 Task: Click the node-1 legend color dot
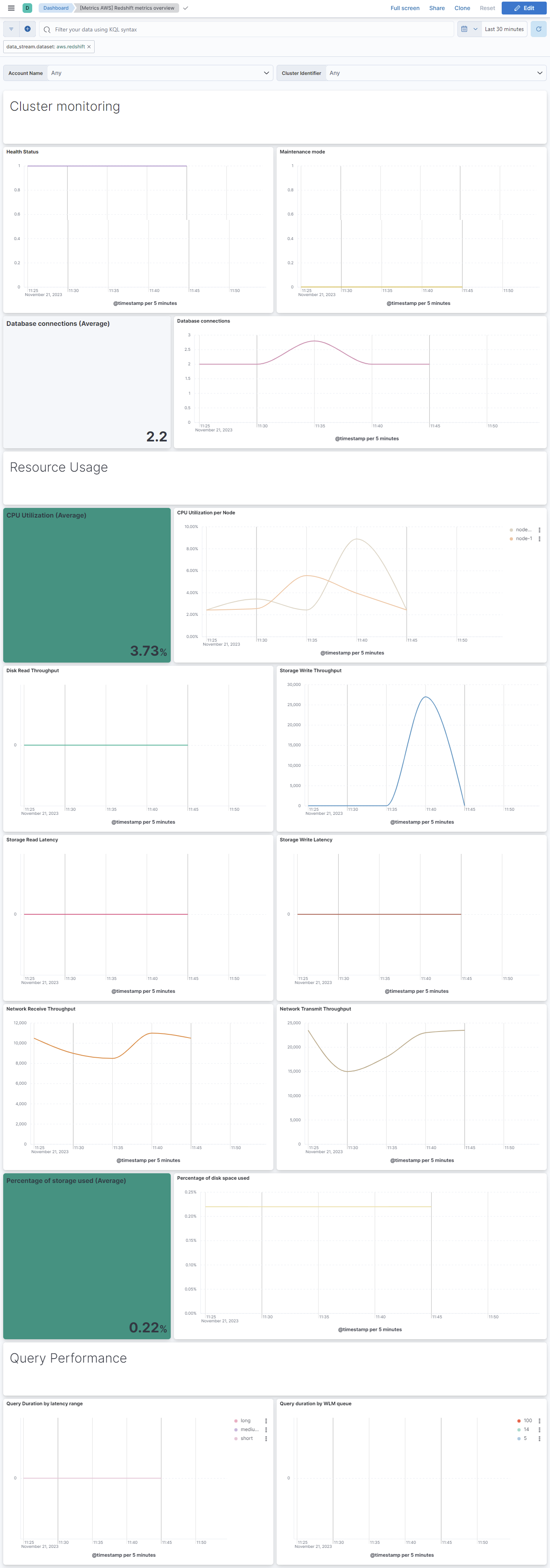click(511, 539)
